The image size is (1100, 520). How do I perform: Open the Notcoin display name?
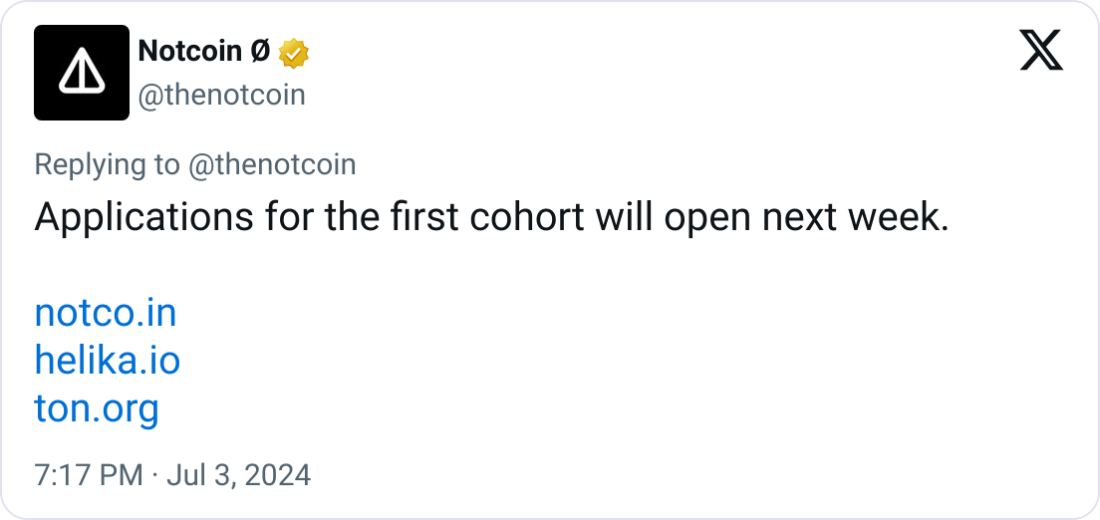[191, 51]
